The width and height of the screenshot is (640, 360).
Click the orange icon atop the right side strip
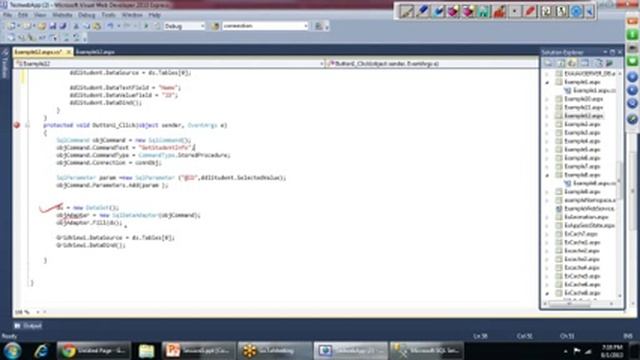(632, 22)
